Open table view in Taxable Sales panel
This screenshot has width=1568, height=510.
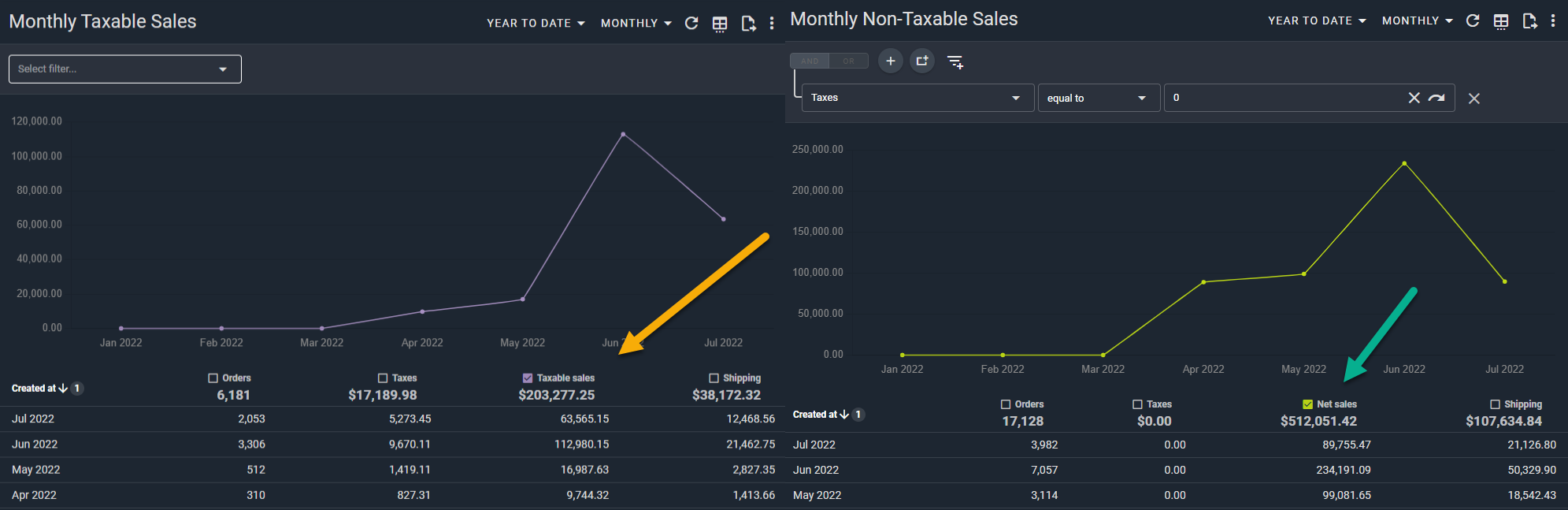(720, 24)
